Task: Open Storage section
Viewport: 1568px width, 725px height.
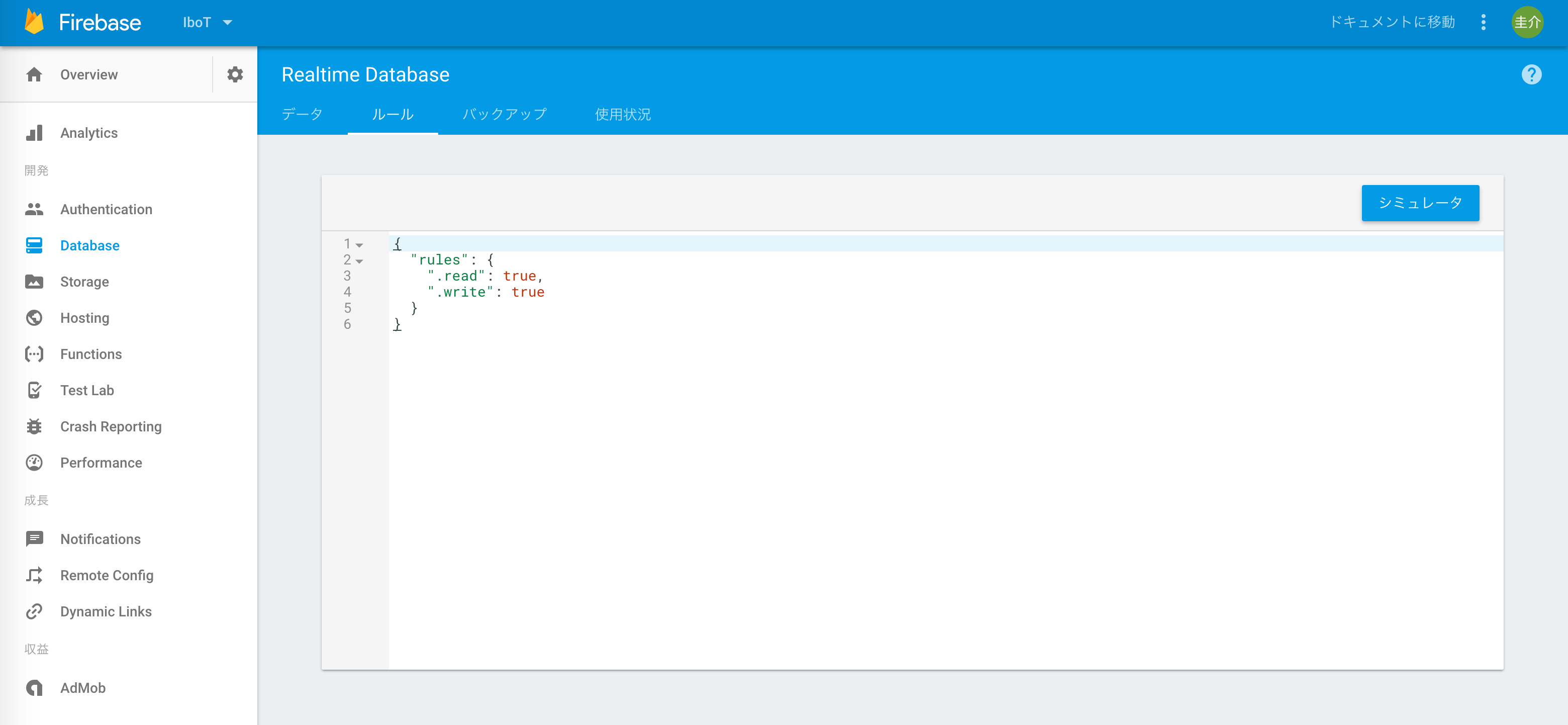Action: [x=84, y=282]
